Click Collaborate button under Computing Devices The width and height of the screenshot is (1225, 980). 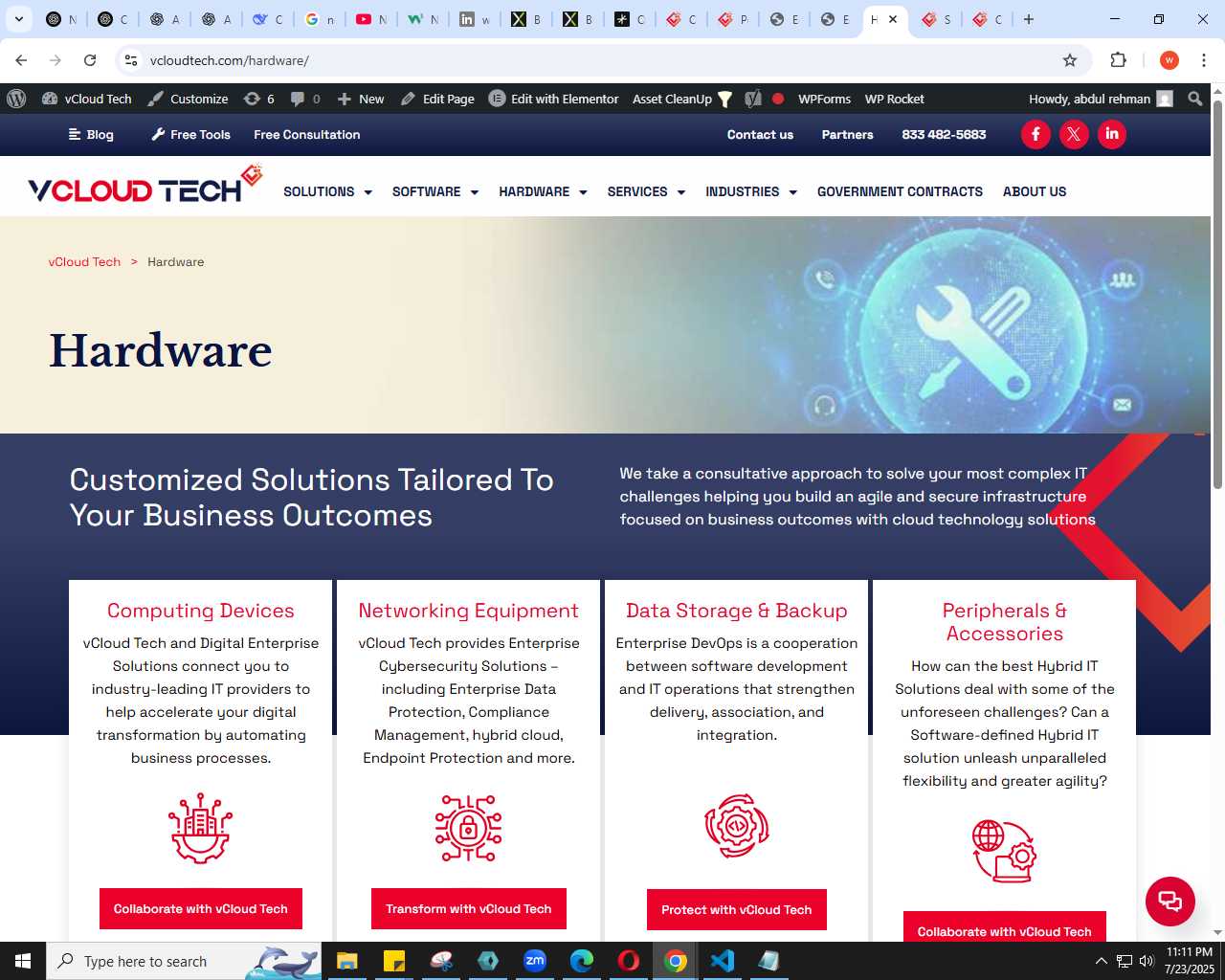click(201, 908)
